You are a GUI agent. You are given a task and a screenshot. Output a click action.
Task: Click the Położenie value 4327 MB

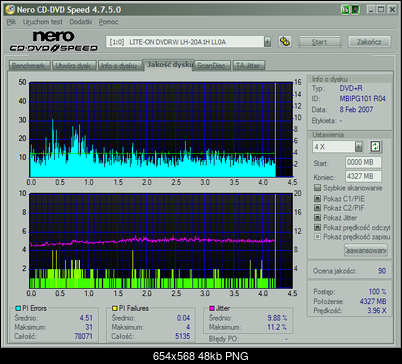click(373, 301)
